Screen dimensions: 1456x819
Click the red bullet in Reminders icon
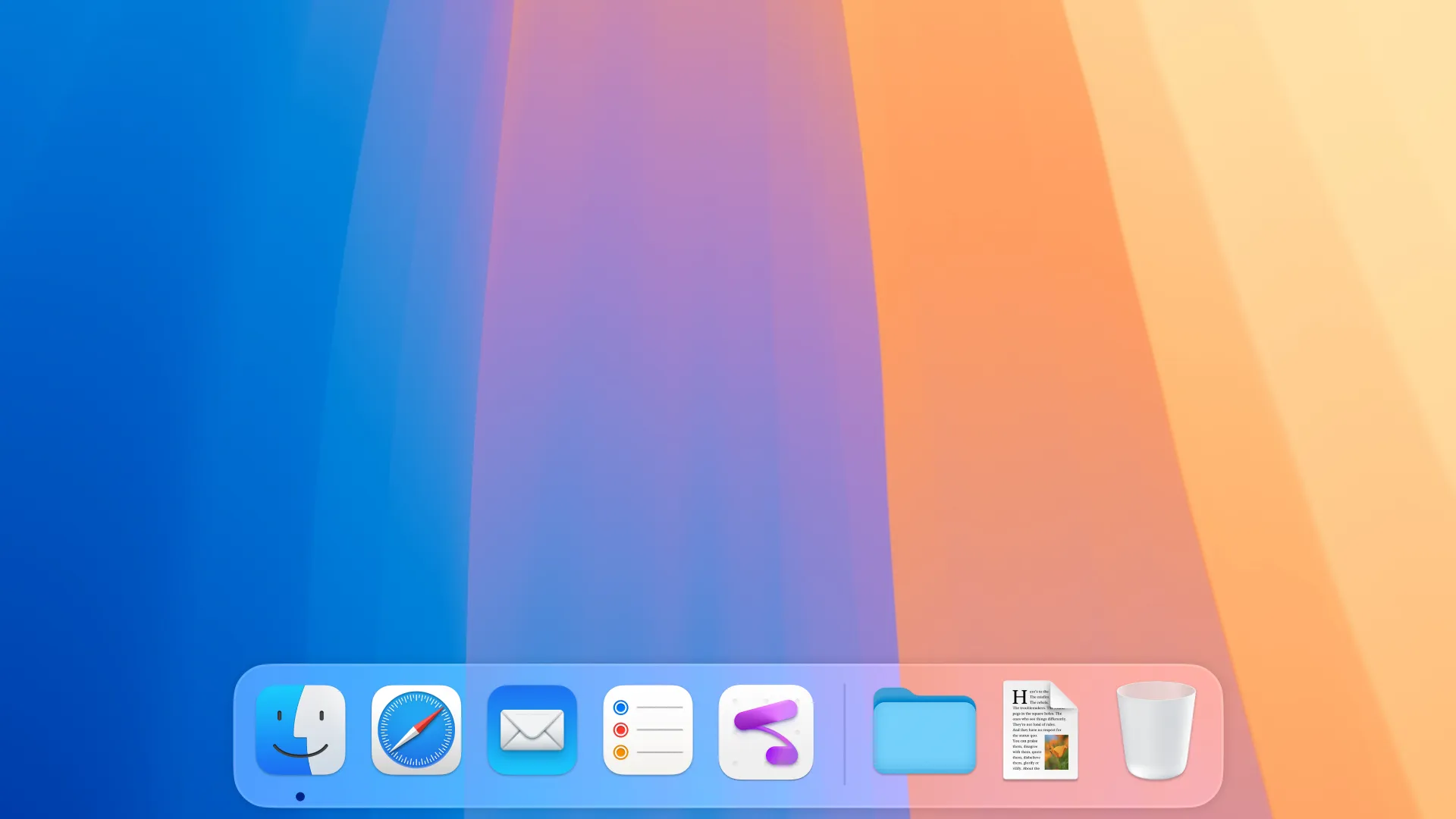[620, 730]
